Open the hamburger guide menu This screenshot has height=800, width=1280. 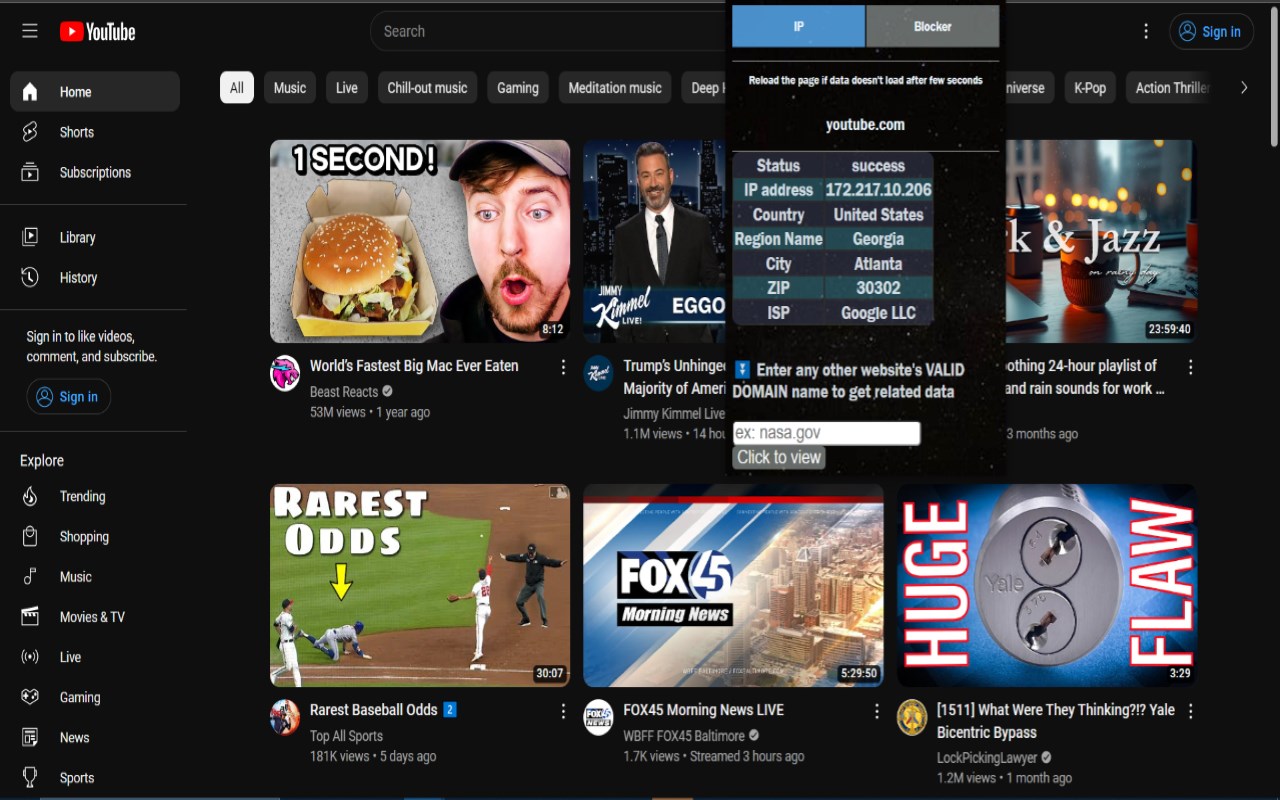point(30,31)
